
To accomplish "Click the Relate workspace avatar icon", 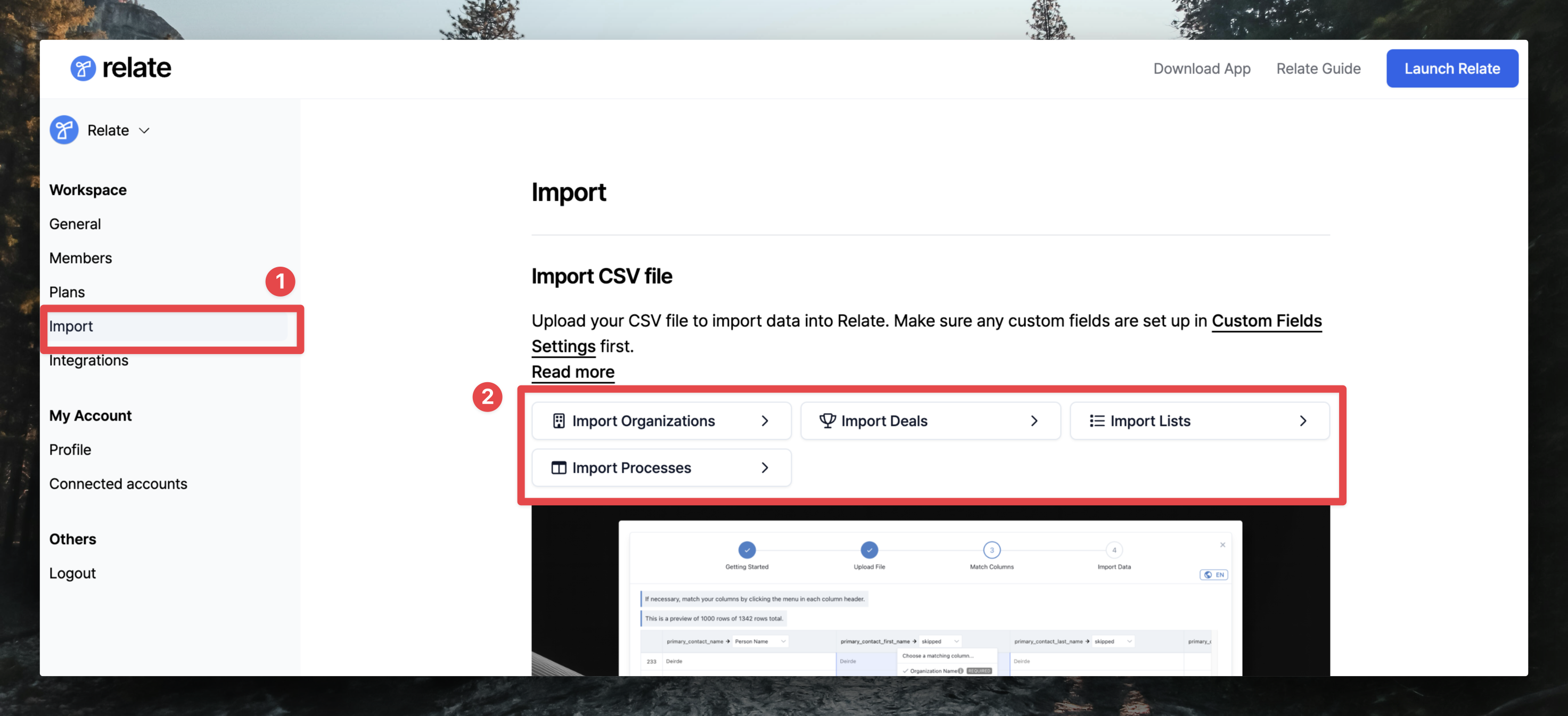I will tap(64, 130).
